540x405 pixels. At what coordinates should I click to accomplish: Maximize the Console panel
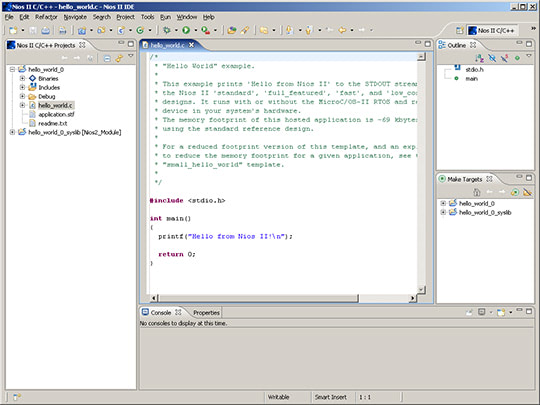[x=529, y=311]
